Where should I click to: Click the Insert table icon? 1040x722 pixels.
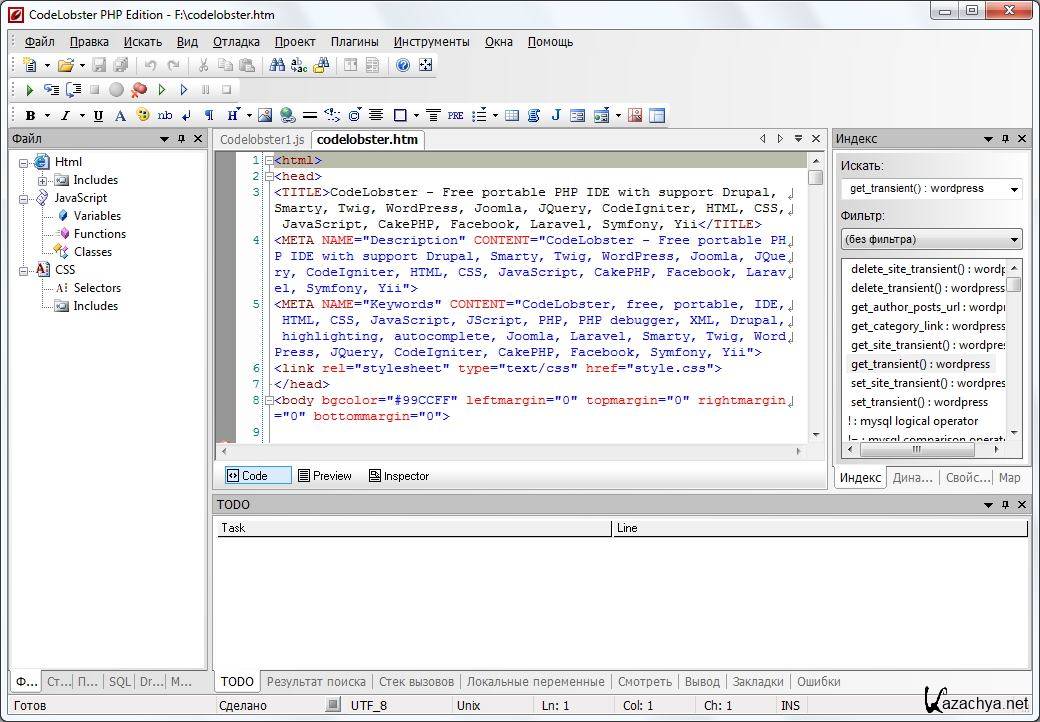point(512,116)
